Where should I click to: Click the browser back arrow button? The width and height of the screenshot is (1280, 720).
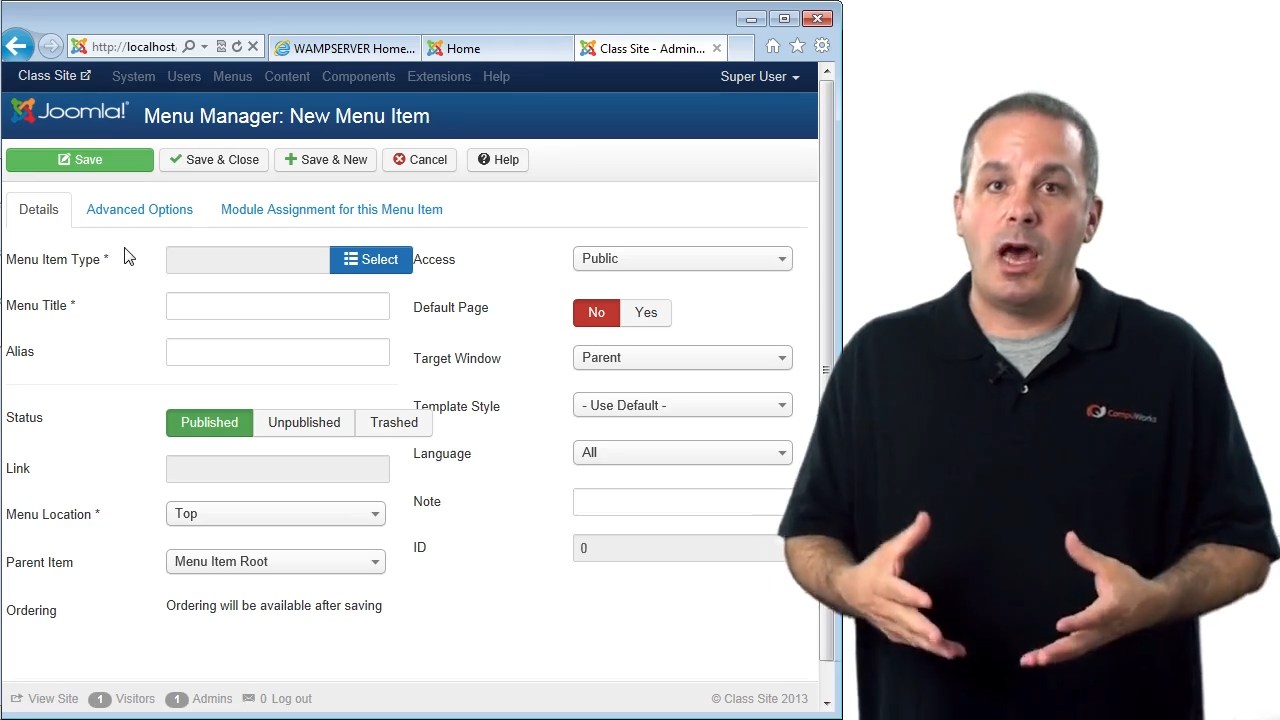[16, 46]
